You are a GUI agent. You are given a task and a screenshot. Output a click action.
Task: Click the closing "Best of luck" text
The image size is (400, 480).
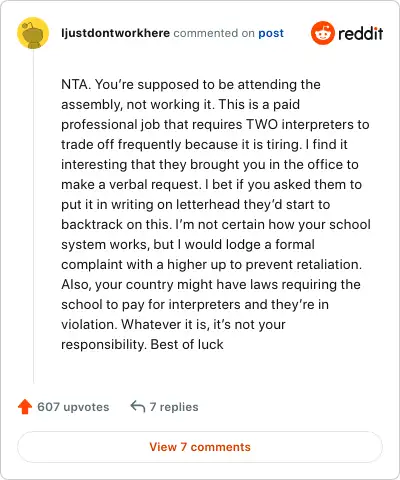[187, 344]
